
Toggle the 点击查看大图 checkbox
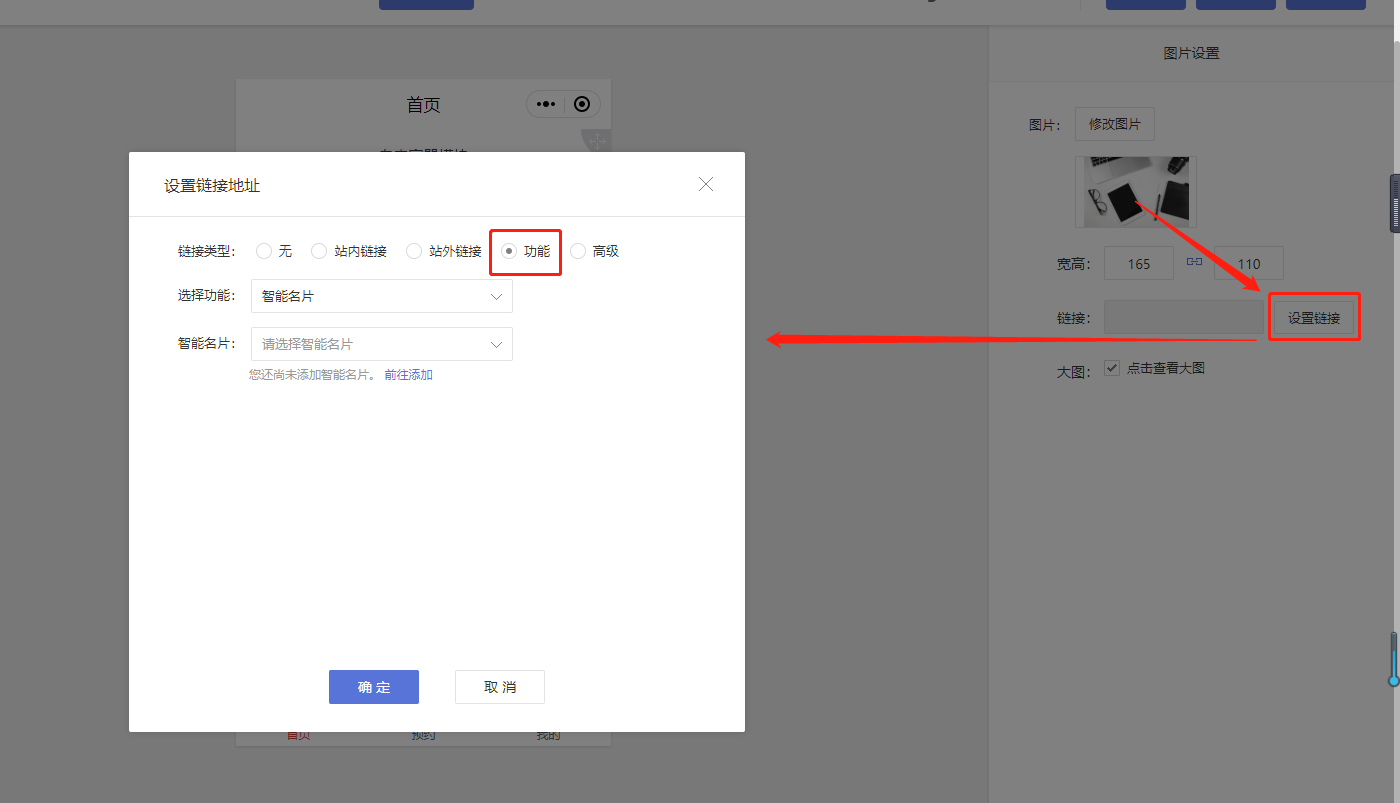(1112, 368)
